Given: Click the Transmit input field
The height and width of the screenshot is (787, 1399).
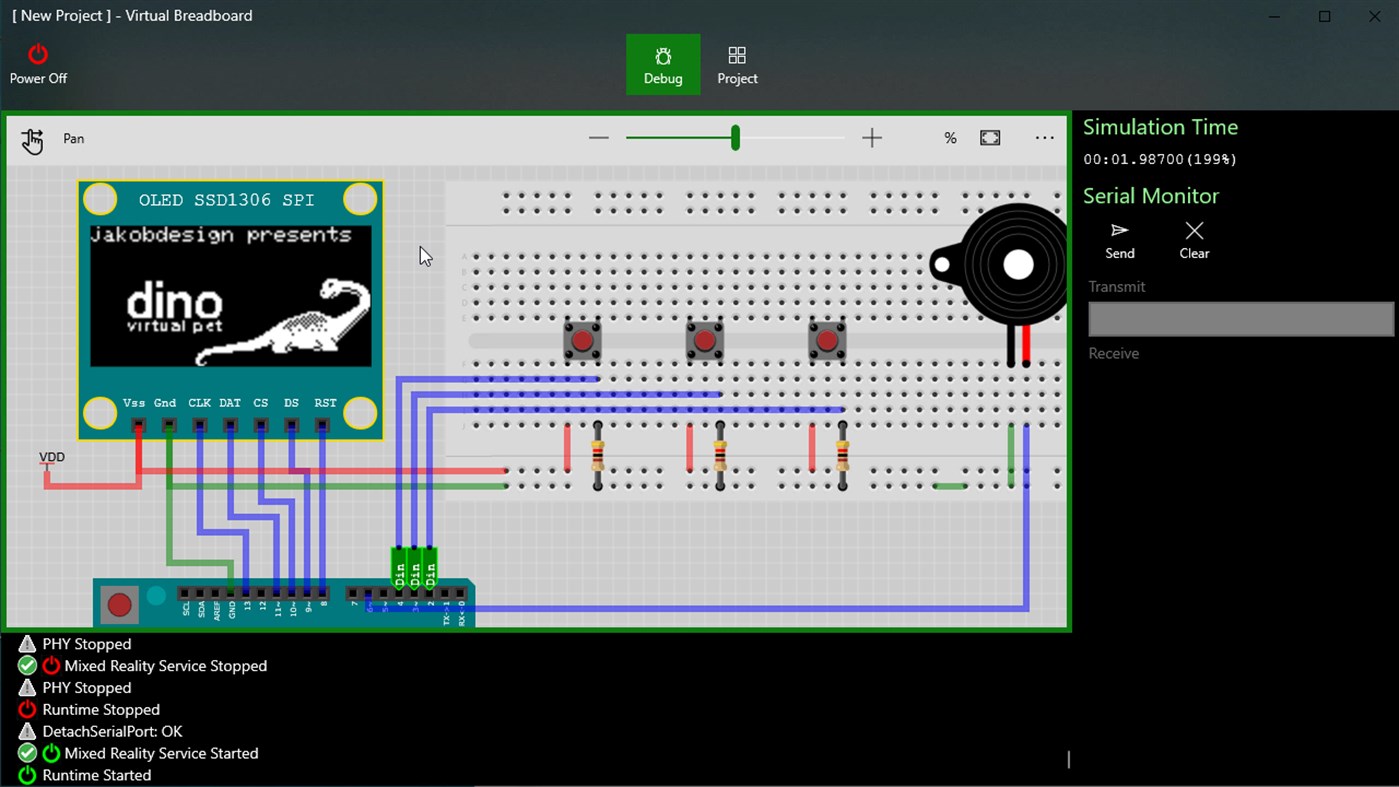Looking at the screenshot, I should pos(1240,318).
